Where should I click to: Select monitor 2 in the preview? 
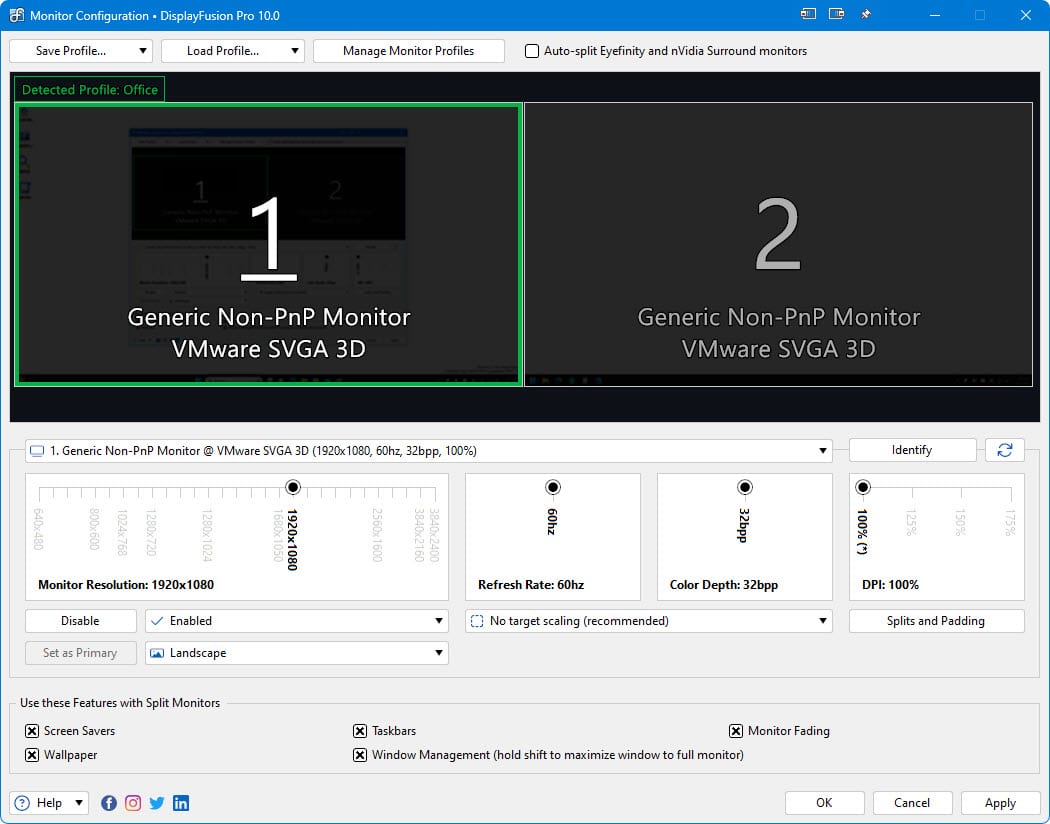point(778,244)
